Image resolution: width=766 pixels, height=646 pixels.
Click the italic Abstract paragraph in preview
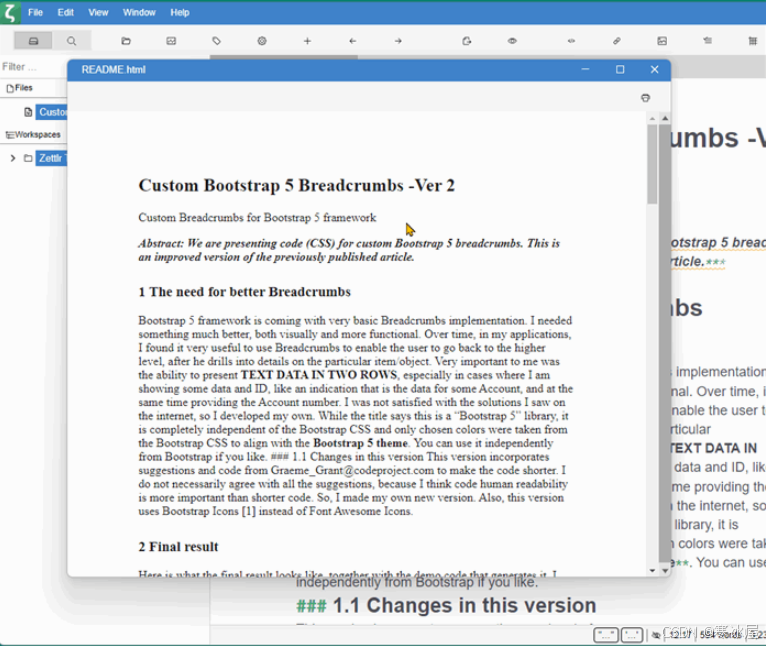[x=349, y=250]
